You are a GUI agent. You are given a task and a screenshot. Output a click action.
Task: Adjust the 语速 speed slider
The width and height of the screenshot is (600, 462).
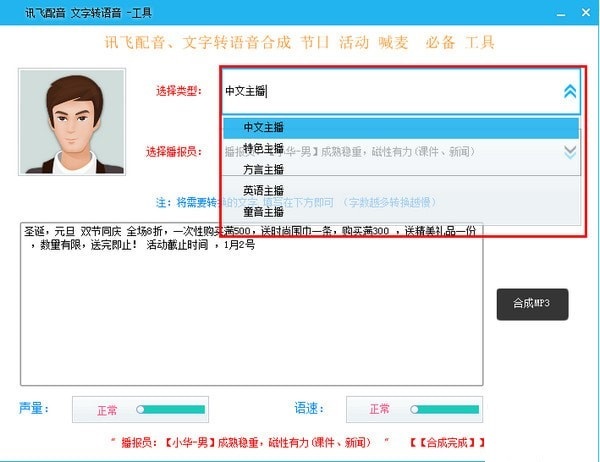[x=445, y=410]
